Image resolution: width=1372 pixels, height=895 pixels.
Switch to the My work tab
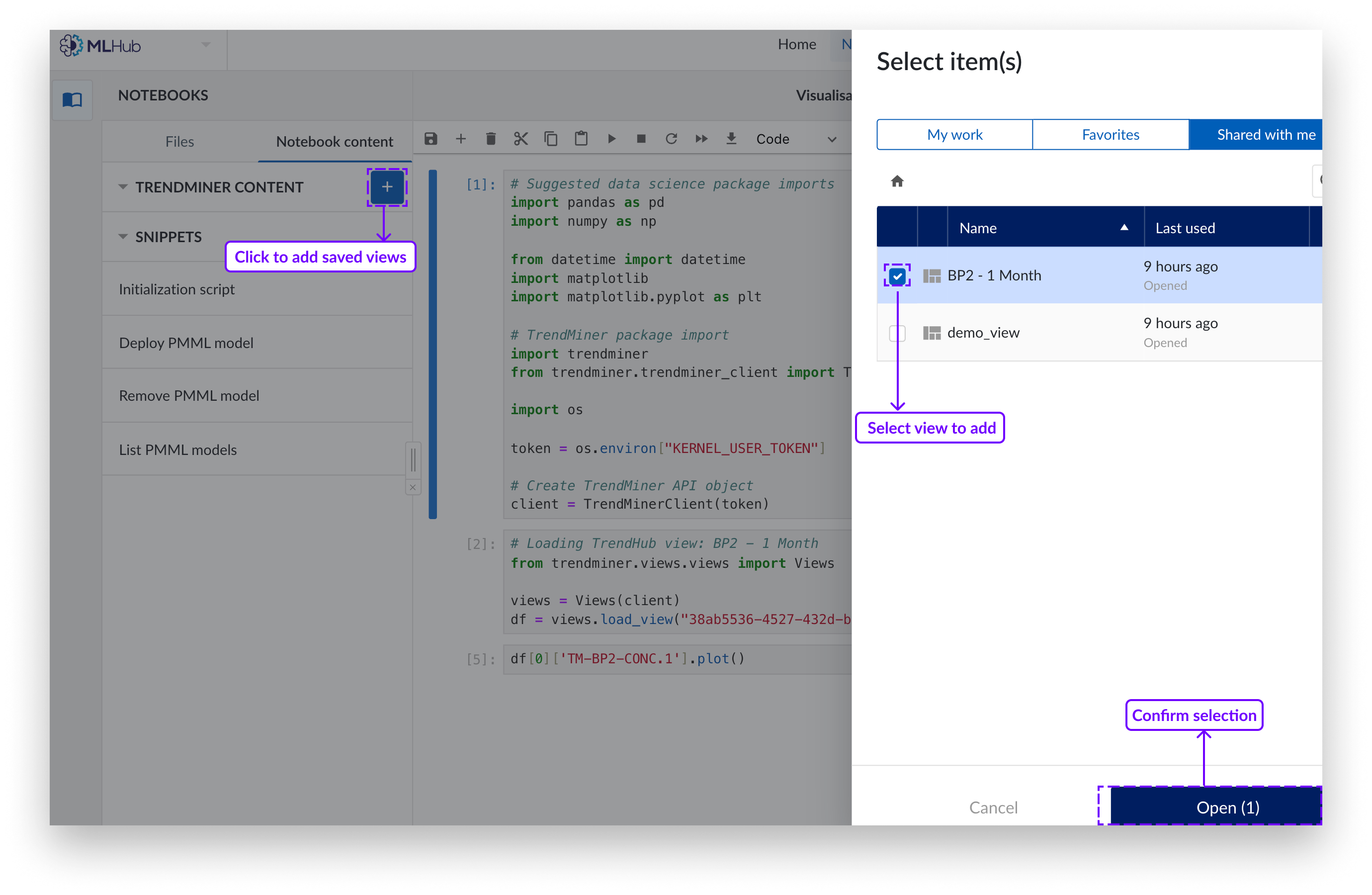point(954,135)
